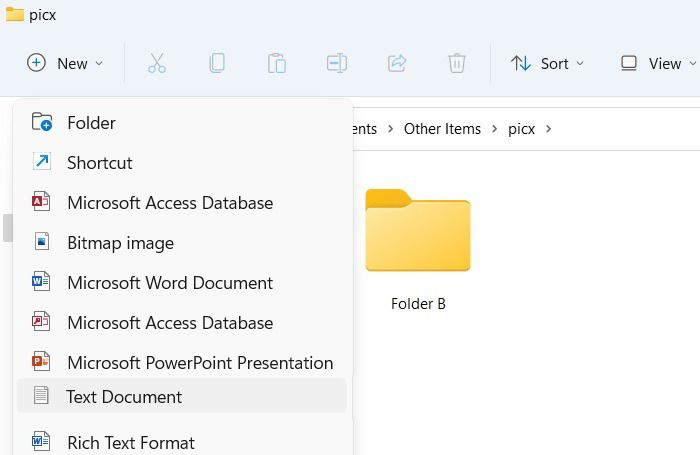The width and height of the screenshot is (700, 455).
Task: Select Shortcut menu entry
Action: tap(182, 163)
